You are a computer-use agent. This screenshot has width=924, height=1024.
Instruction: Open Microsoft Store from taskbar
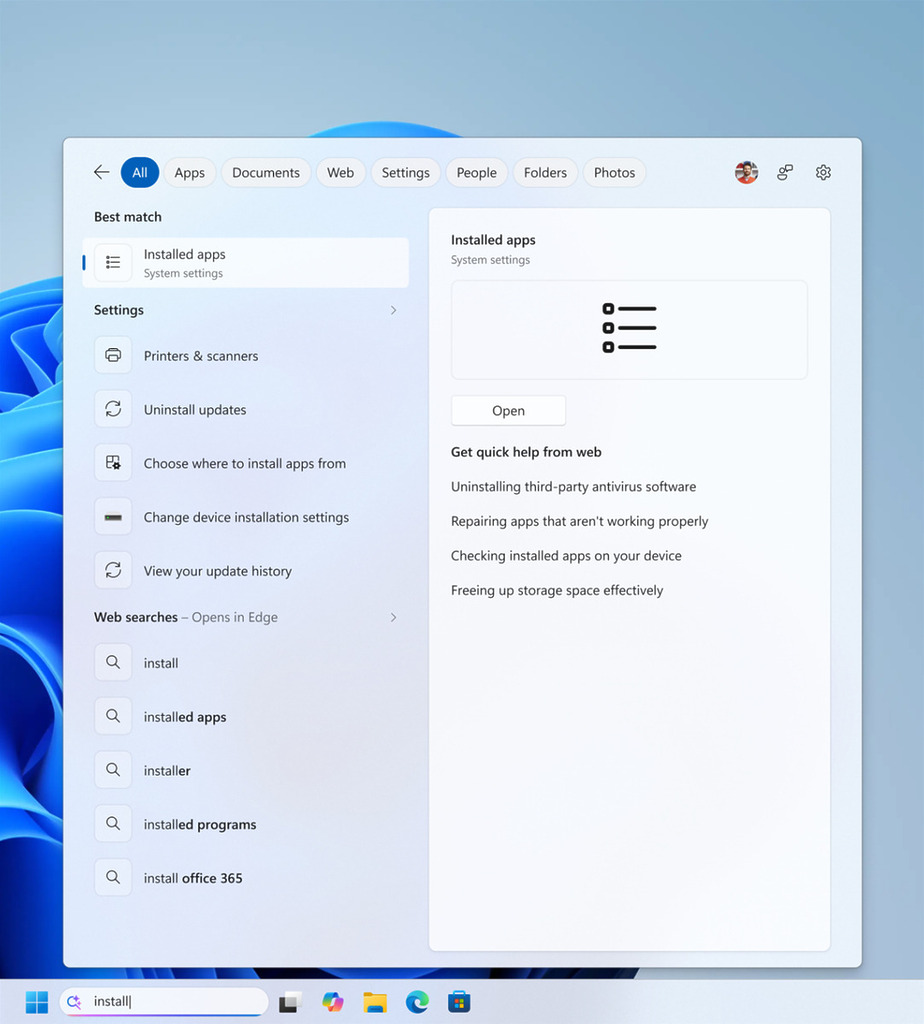tap(459, 1002)
